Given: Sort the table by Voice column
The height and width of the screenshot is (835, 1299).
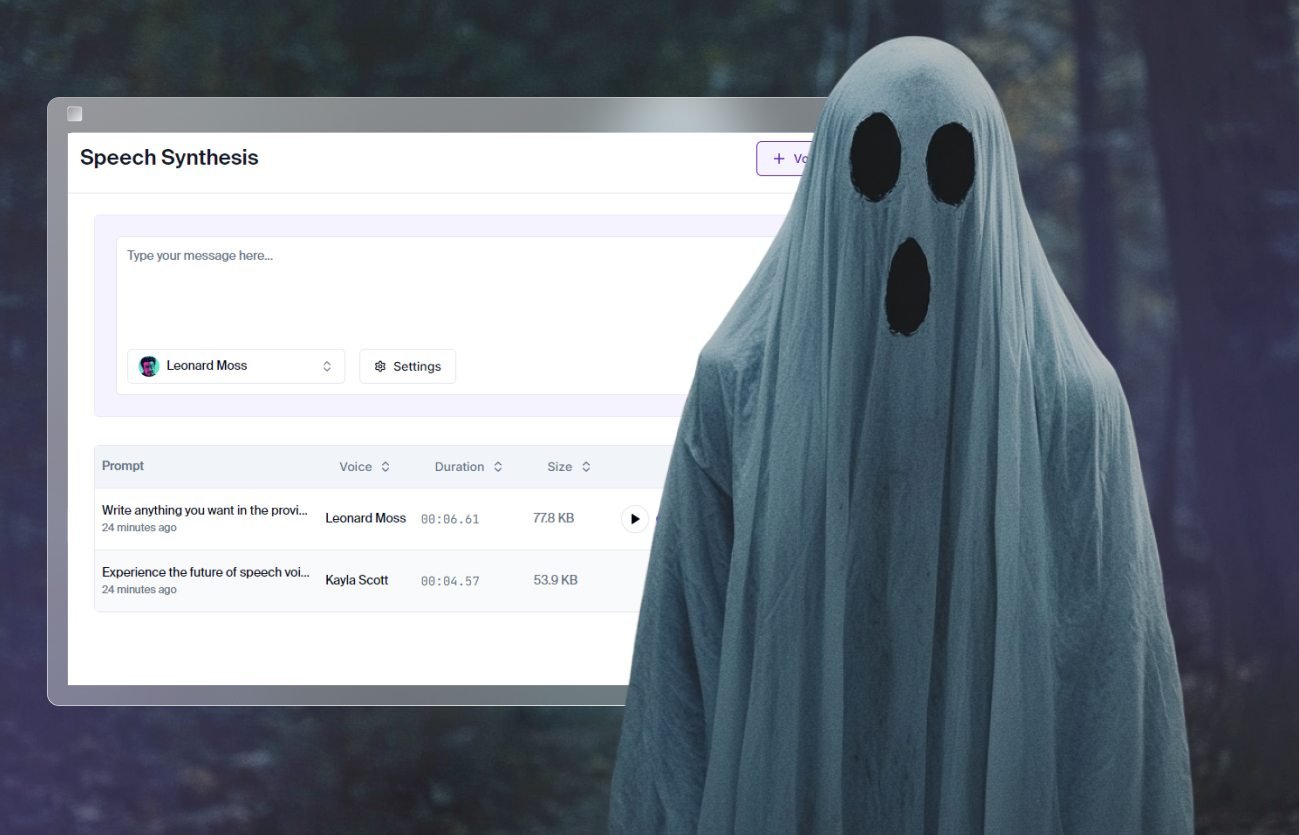Looking at the screenshot, I should click(364, 467).
